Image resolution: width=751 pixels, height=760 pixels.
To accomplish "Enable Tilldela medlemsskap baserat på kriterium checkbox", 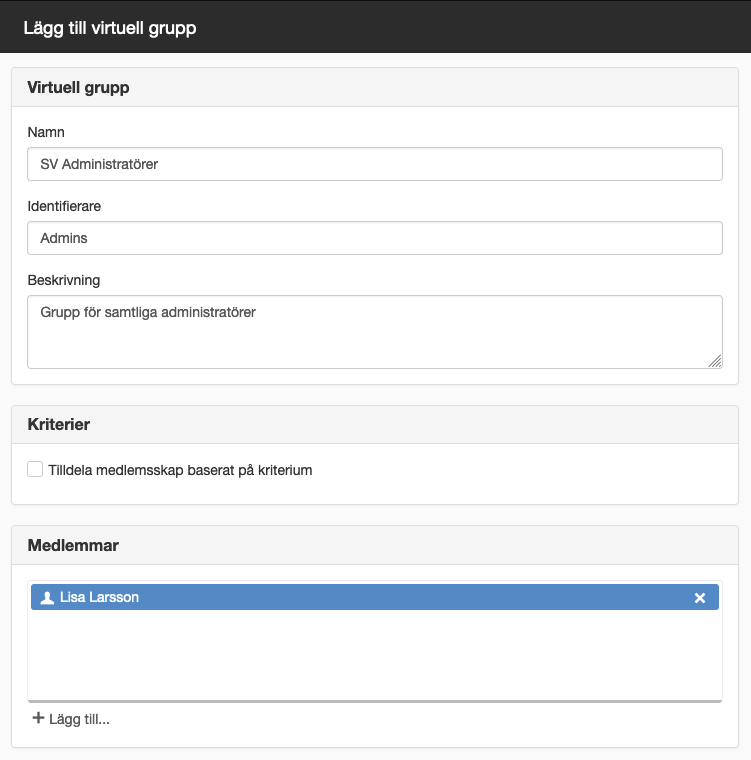I will tap(35, 469).
